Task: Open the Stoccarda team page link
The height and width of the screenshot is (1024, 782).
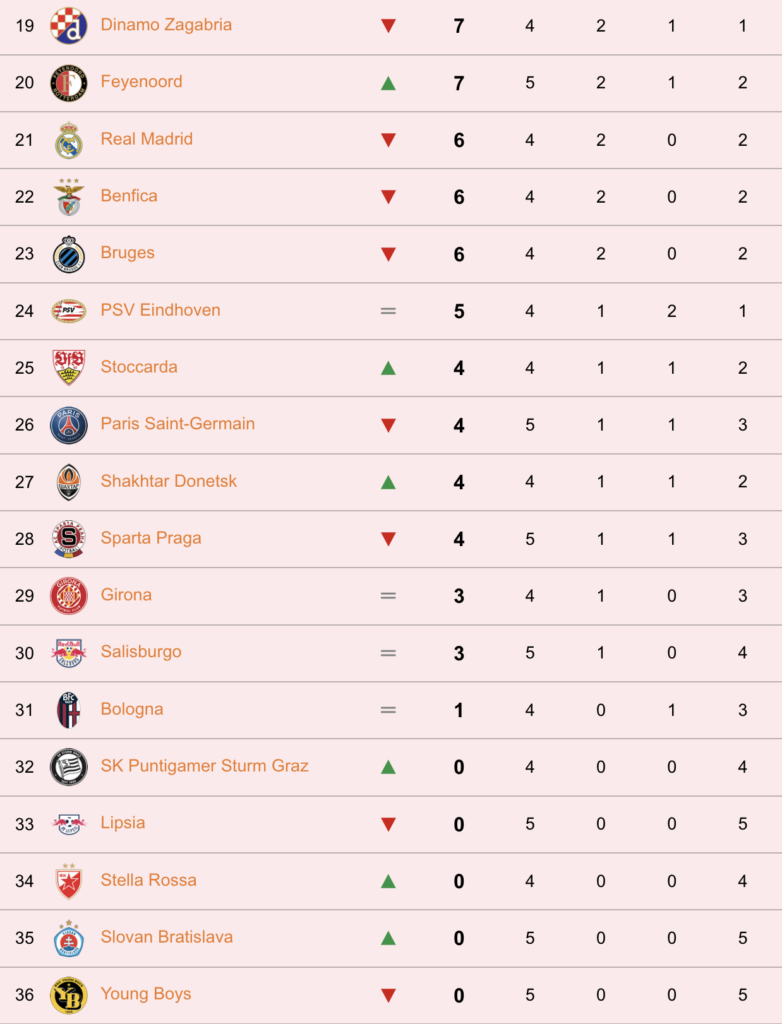Action: pos(139,366)
